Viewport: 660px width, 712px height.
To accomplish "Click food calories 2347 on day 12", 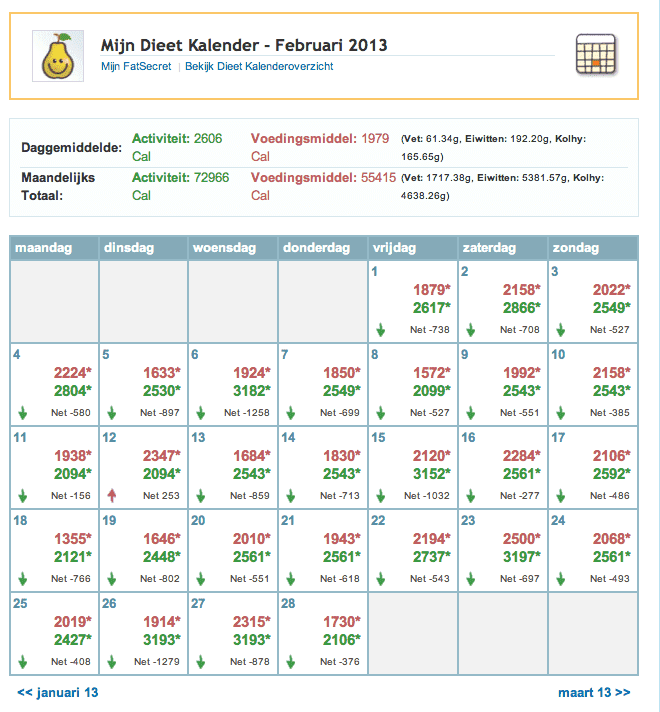I will point(162,456).
